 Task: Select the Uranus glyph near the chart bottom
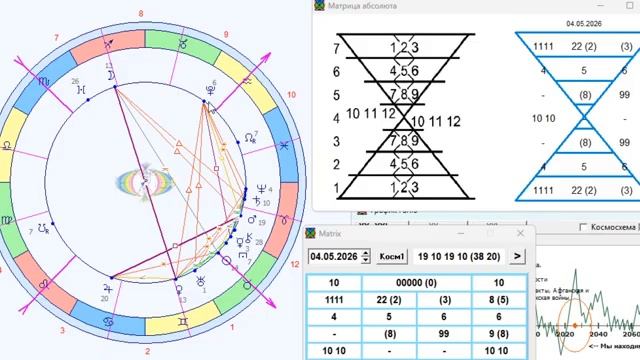pyautogui.click(x=201, y=281)
